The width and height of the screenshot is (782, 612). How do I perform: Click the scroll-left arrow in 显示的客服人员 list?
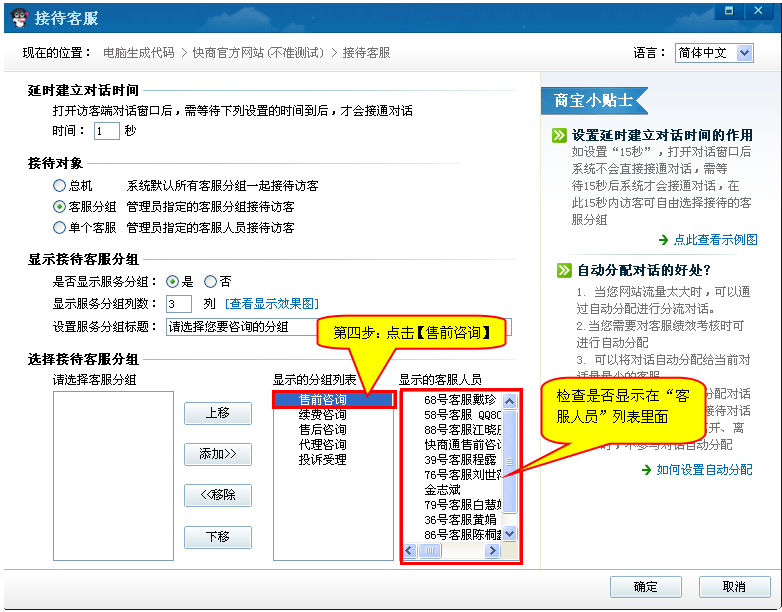410,551
